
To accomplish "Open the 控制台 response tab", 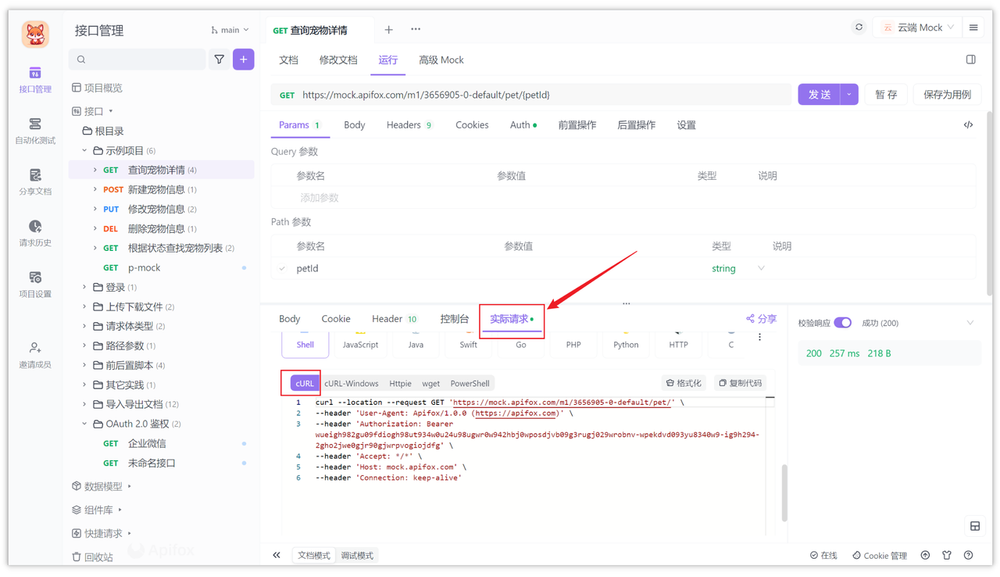I will [x=455, y=319].
